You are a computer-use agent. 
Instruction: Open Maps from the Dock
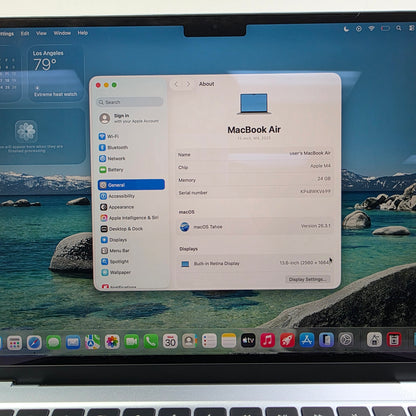click(93, 342)
